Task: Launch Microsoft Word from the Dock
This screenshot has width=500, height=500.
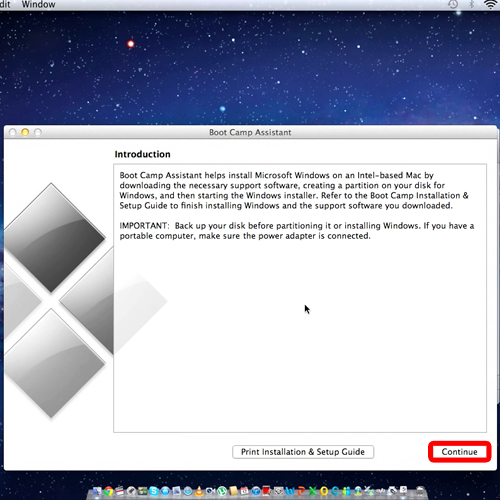Action: point(290,491)
